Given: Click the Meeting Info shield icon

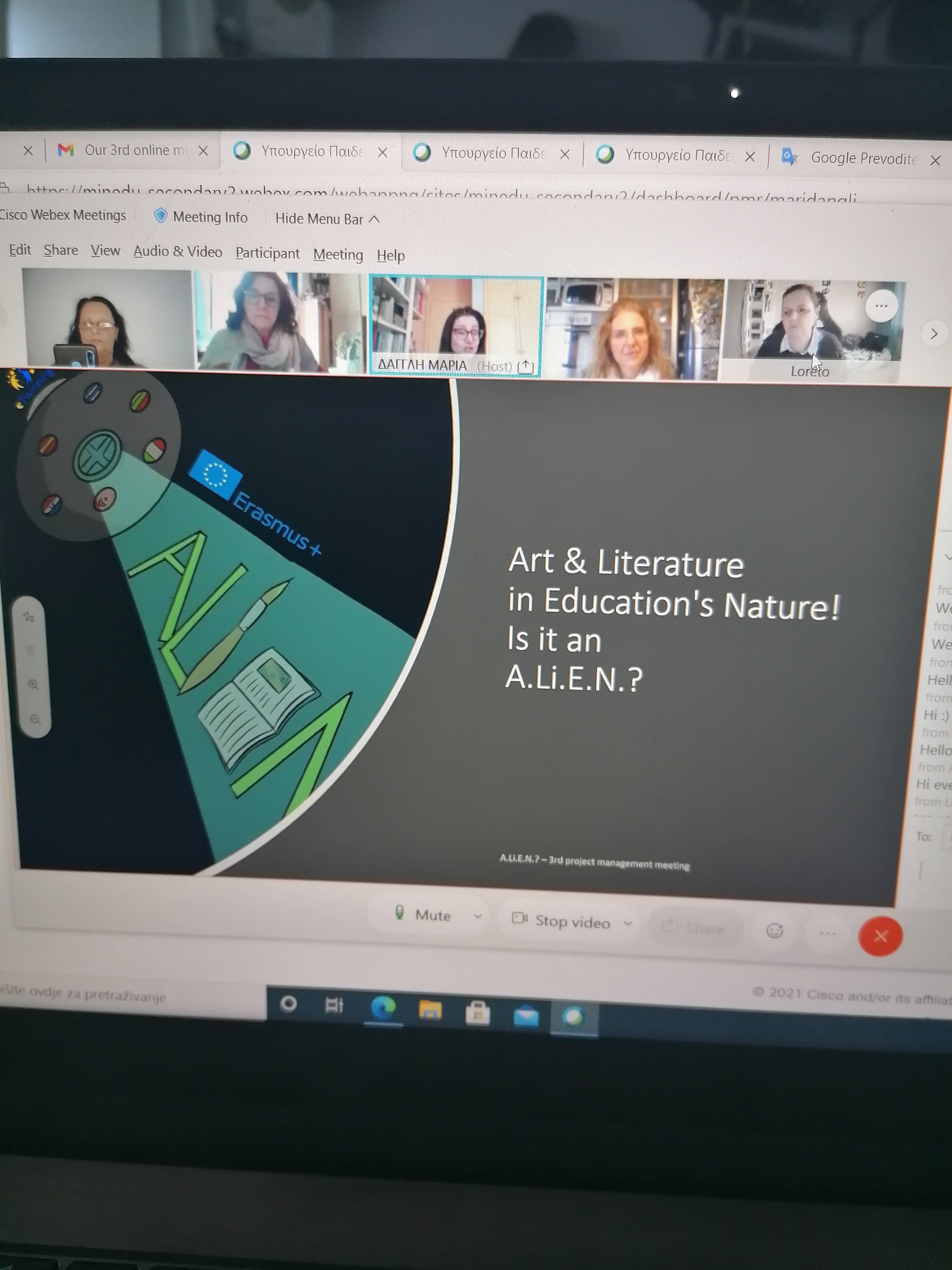Looking at the screenshot, I should pos(160,216).
